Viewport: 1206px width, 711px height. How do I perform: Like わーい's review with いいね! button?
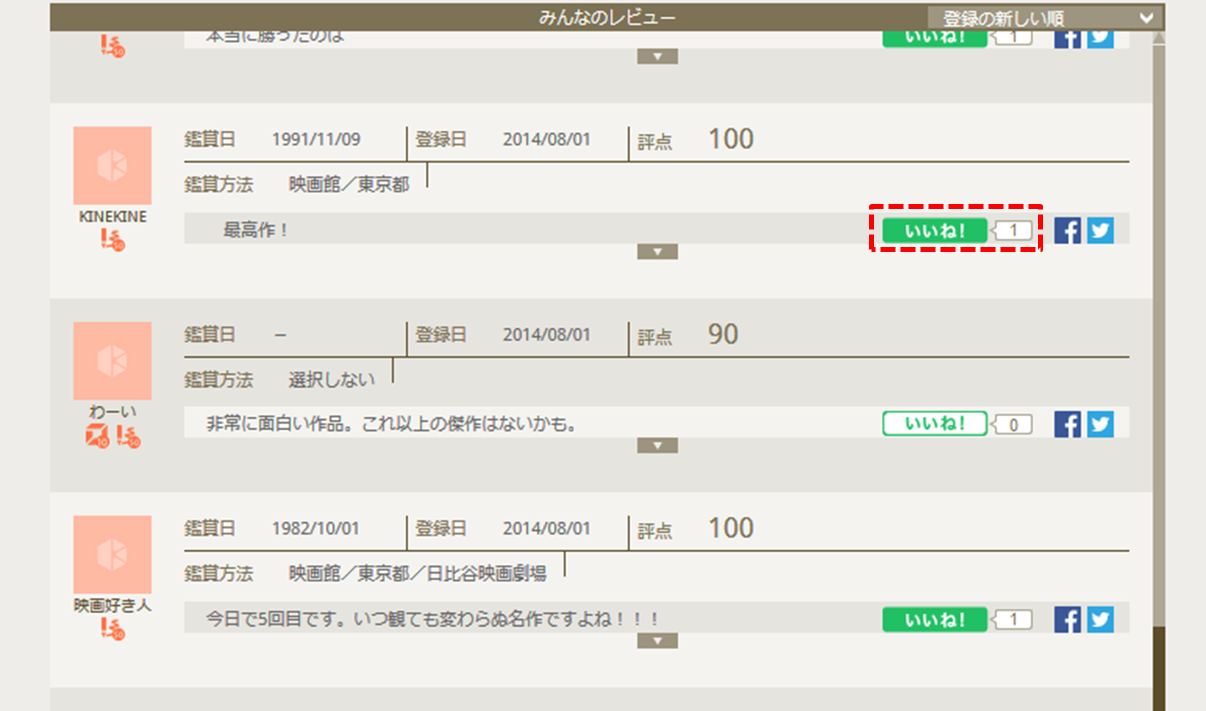pyautogui.click(x=934, y=424)
